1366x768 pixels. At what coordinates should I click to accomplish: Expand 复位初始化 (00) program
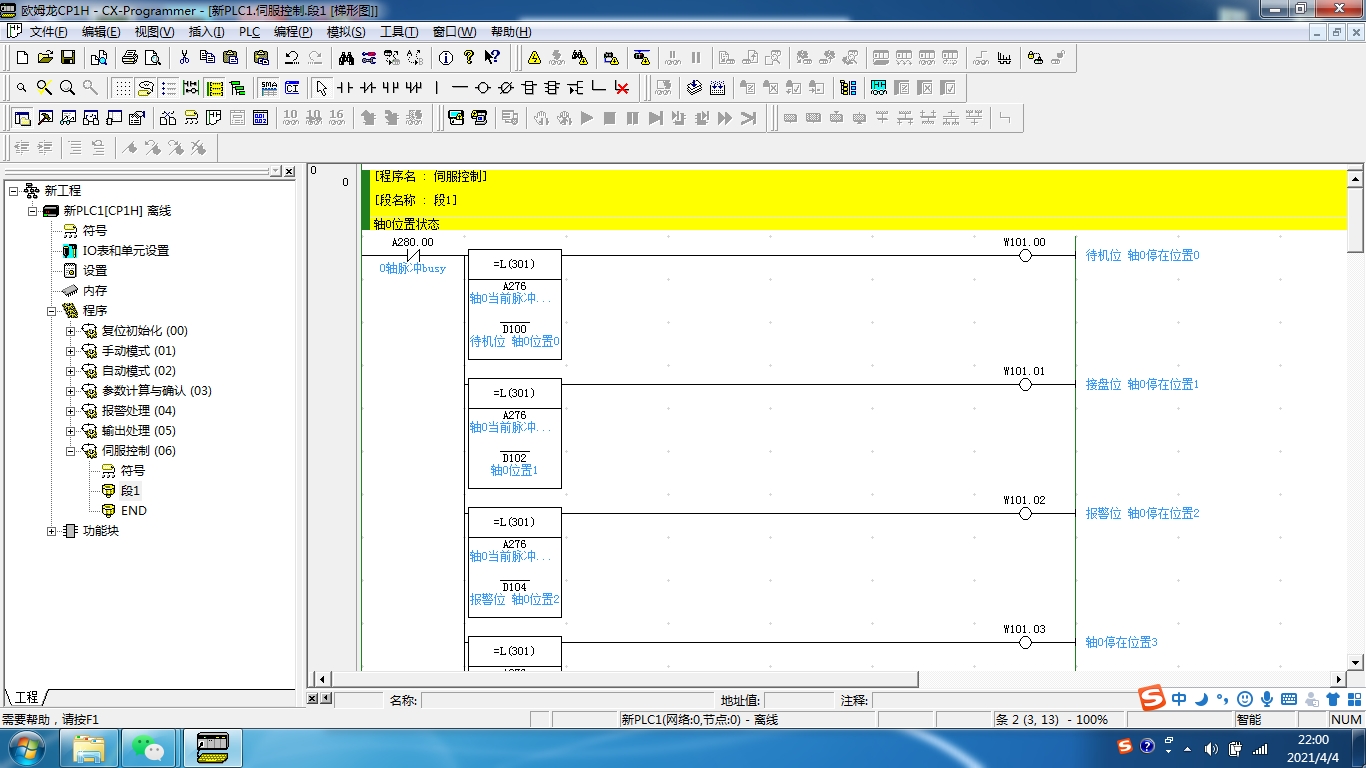pyautogui.click(x=70, y=331)
